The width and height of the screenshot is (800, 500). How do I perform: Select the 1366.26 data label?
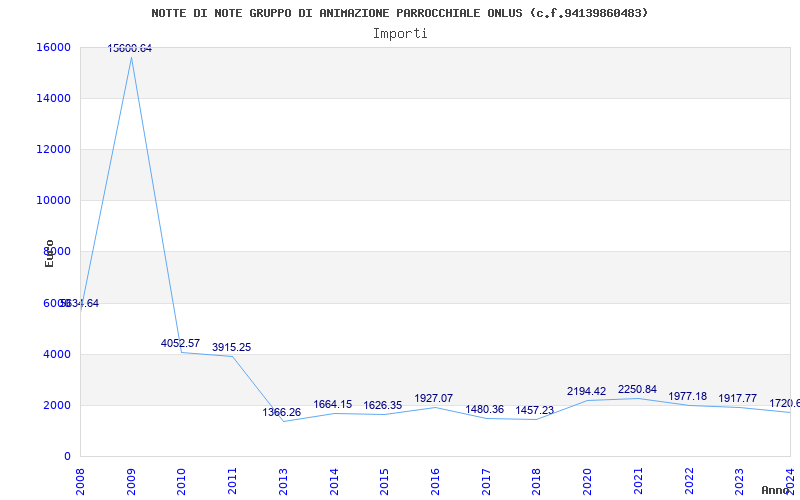282,412
